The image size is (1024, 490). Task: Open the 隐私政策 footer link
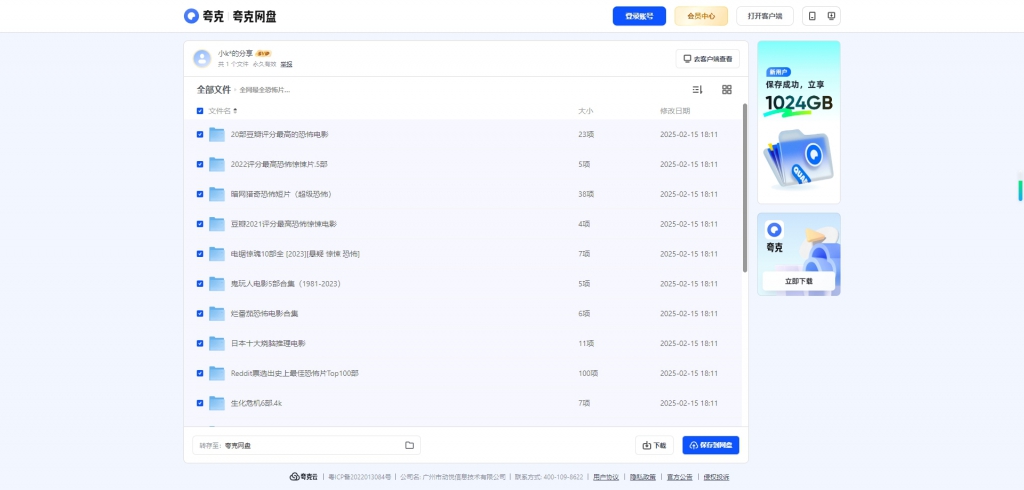(x=643, y=477)
